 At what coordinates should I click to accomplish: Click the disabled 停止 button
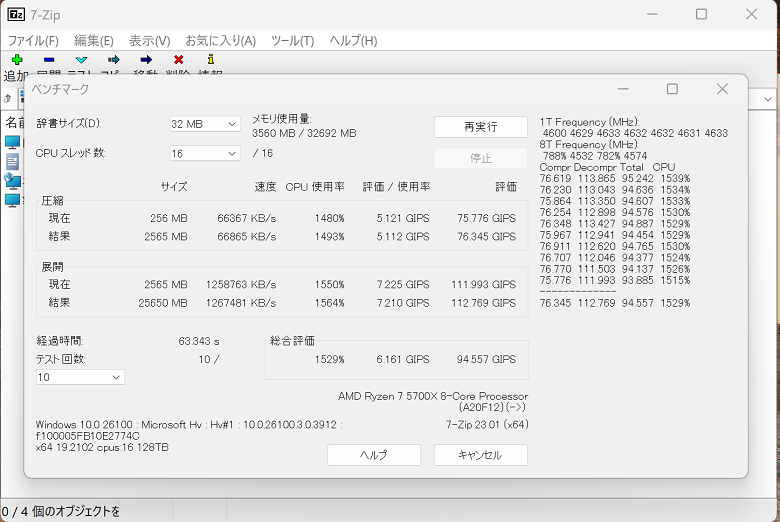tap(481, 158)
